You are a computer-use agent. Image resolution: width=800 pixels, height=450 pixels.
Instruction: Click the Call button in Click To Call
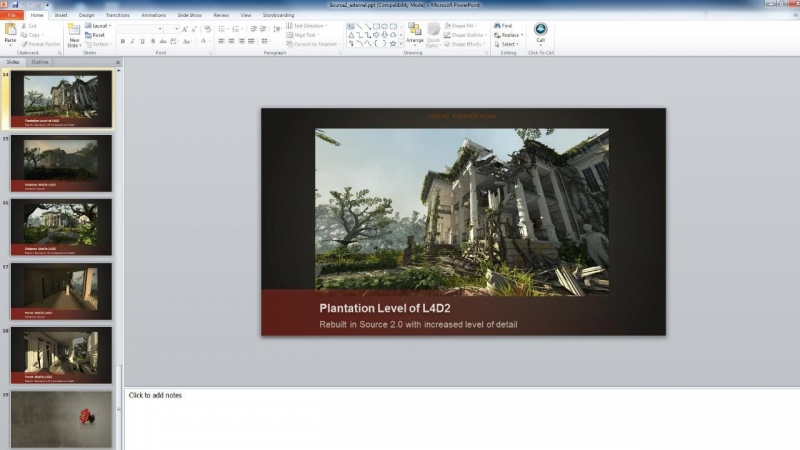(x=540, y=33)
